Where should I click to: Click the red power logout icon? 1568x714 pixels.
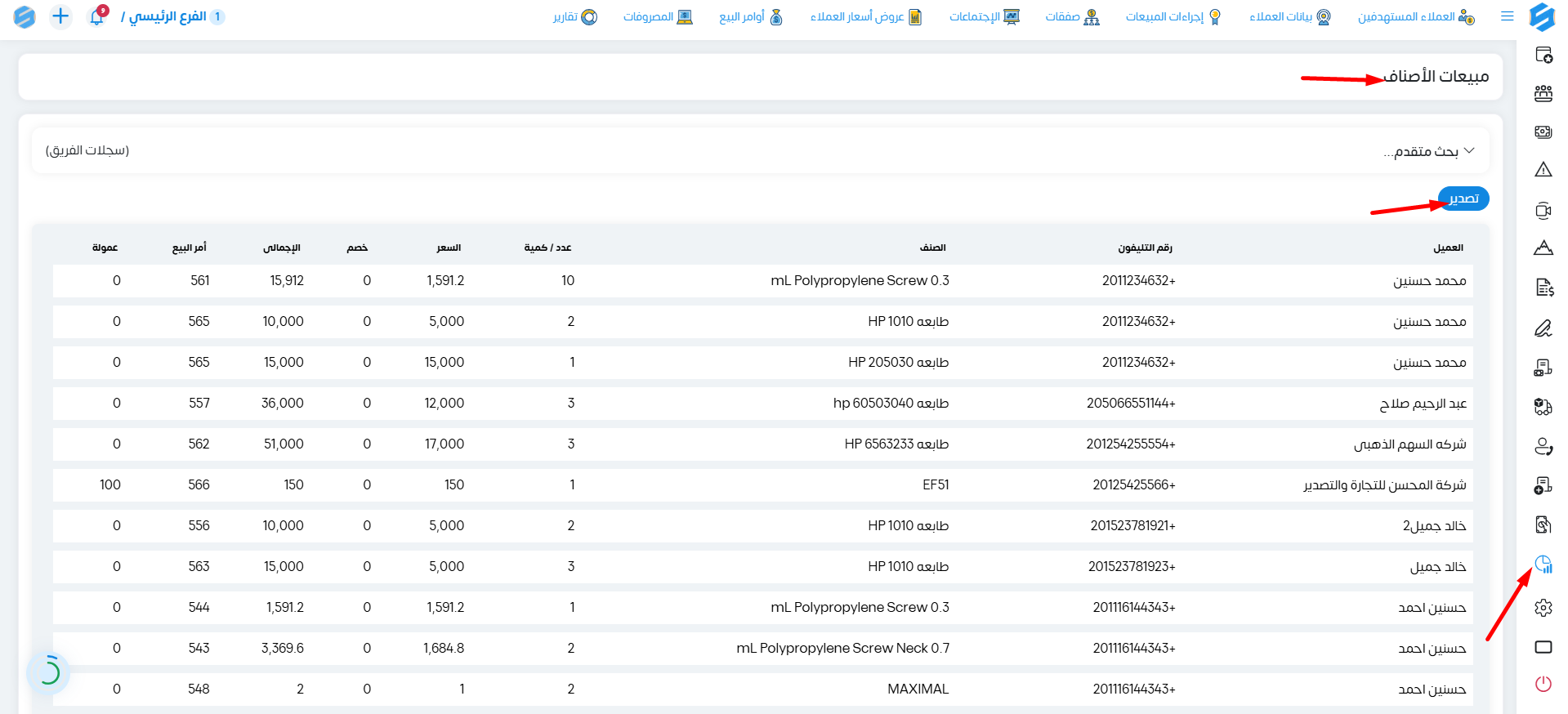click(1543, 684)
